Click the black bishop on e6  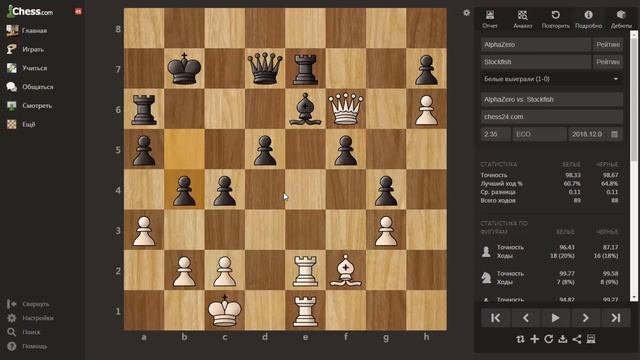click(305, 109)
